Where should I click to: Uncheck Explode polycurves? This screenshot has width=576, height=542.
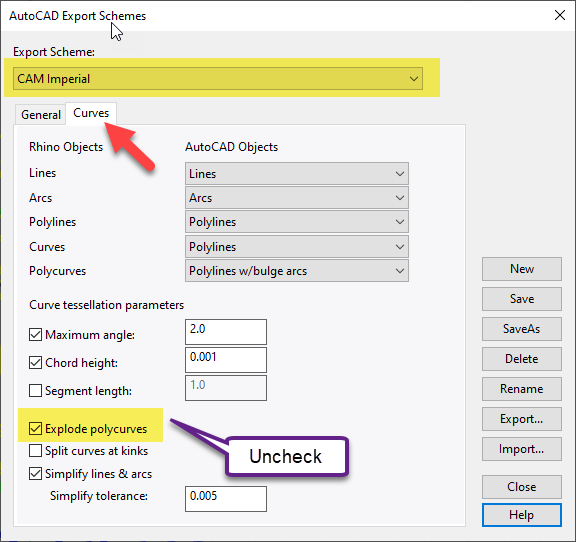click(x=35, y=428)
